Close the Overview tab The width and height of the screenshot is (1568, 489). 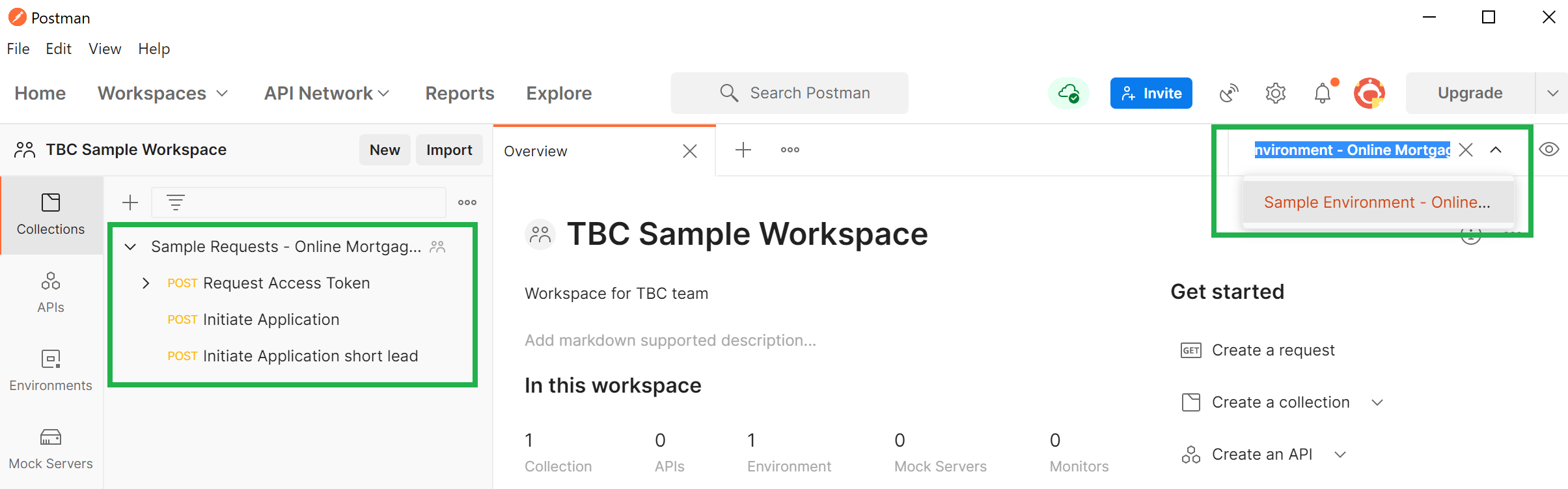click(690, 151)
